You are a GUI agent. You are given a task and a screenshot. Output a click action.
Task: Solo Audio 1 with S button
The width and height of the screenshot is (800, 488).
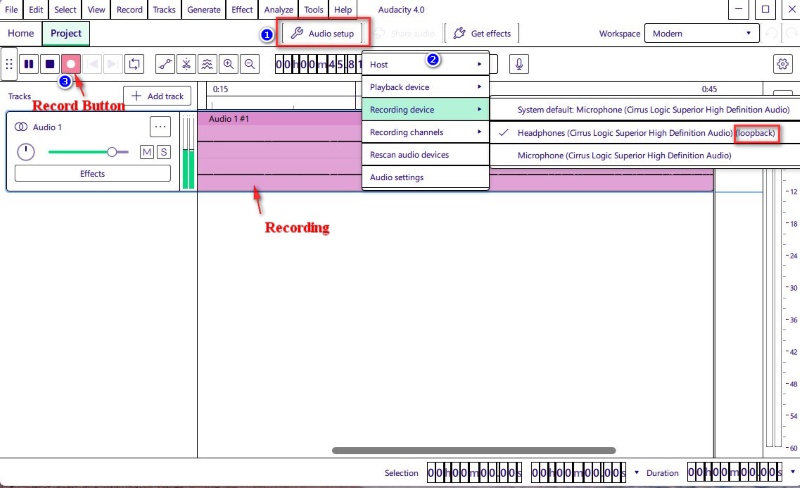pyautogui.click(x=164, y=152)
